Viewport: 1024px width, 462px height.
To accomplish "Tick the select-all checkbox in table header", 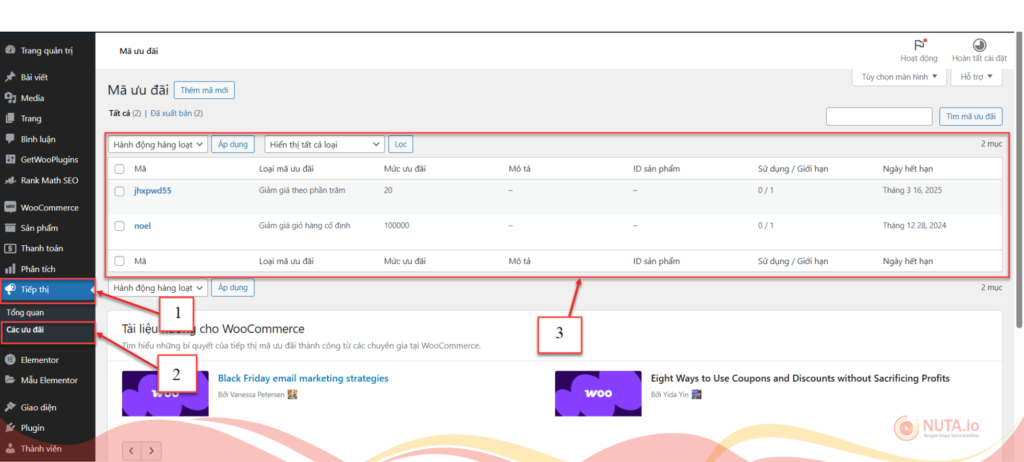I will tap(120, 169).
